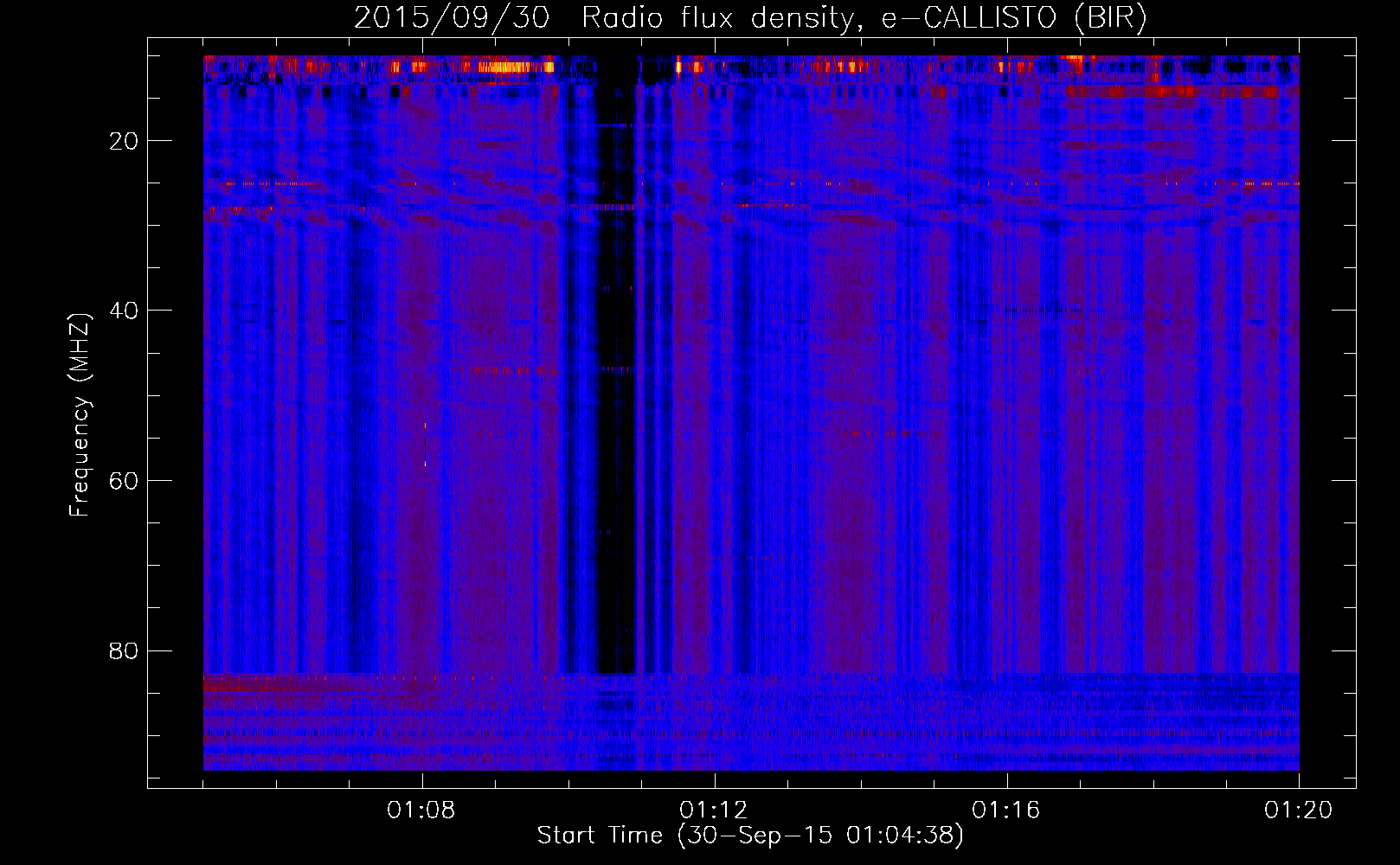Select the 01:20 time axis label
Screen dimensions: 1400x865
tap(1299, 811)
